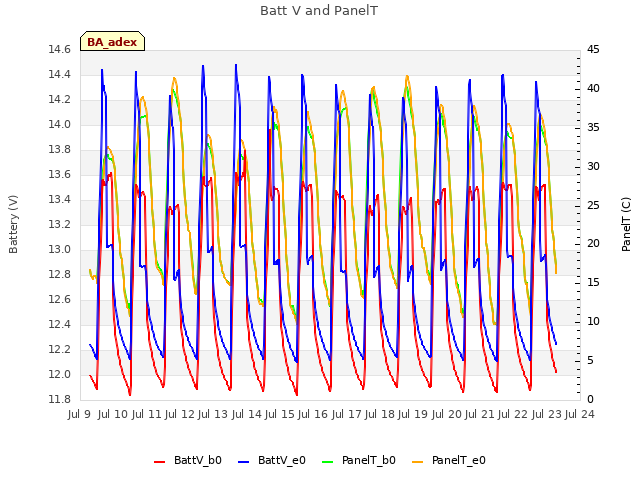Click the 'Jul 24' date axis label
This screenshot has width=640, height=480.
coord(580,414)
